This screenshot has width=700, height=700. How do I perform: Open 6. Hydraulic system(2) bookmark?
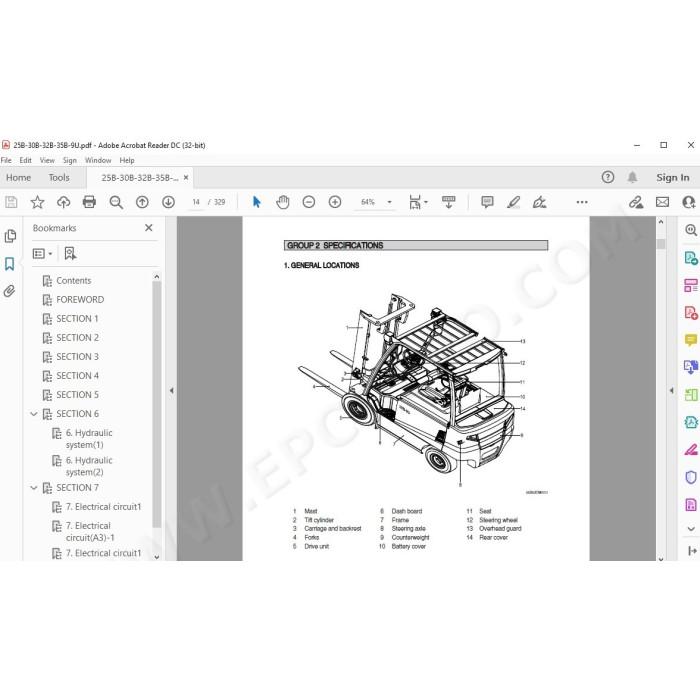coord(89,466)
